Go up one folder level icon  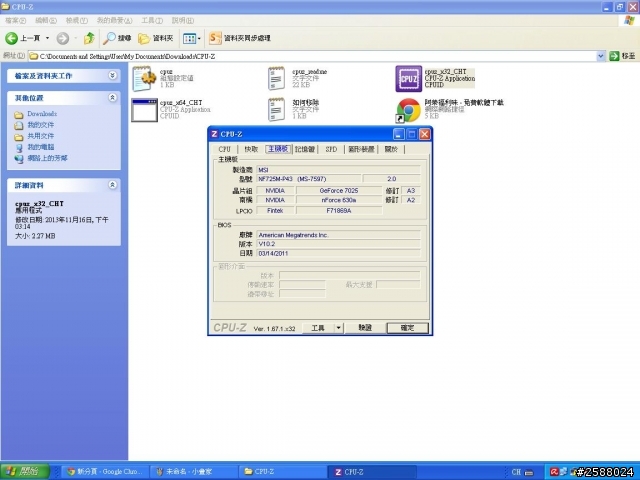89,38
